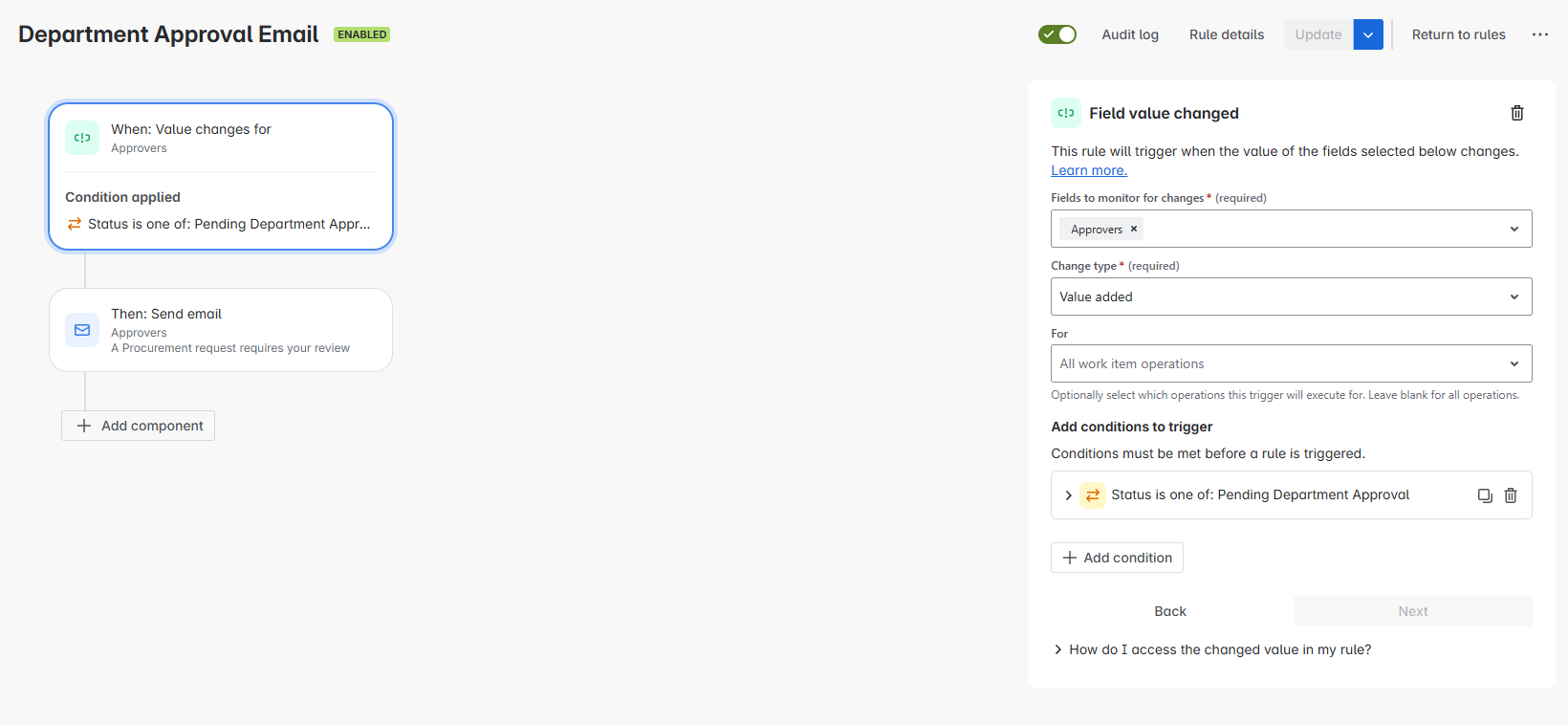This screenshot has height=725, width=1568.
Task: Expand the Status is one of condition
Action: click(x=1068, y=494)
